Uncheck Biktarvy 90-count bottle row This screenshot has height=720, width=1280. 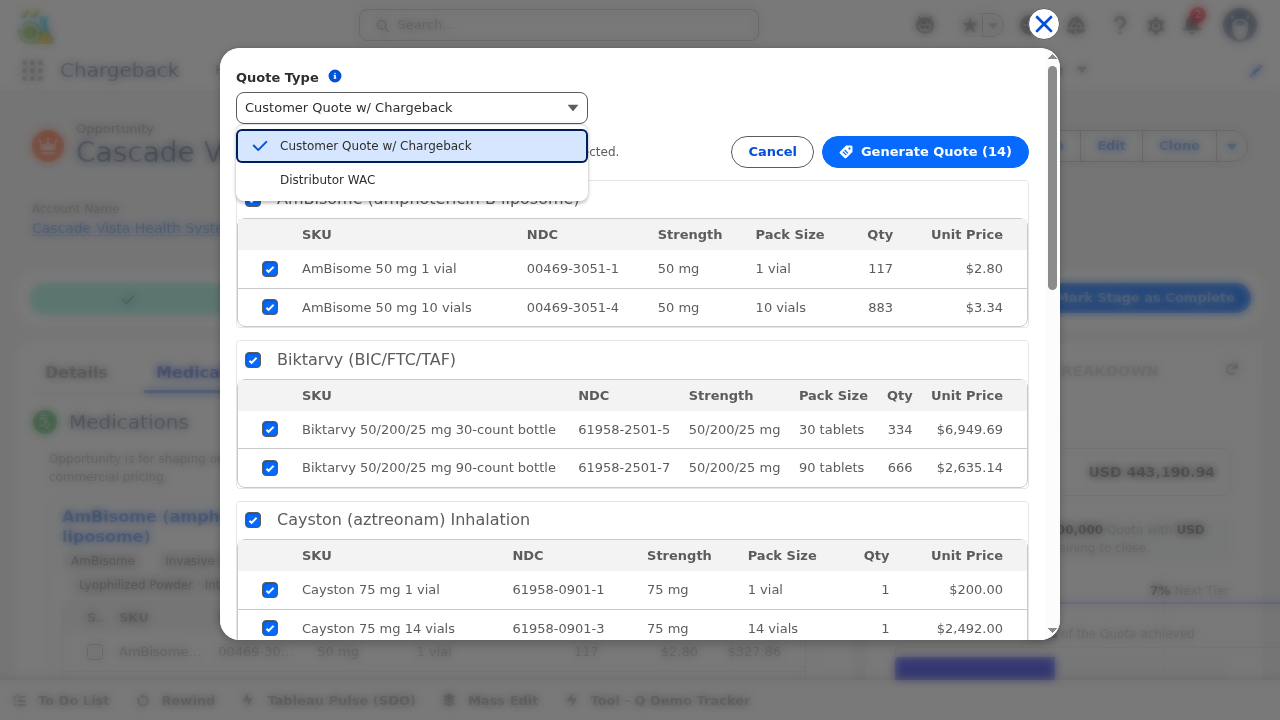[x=270, y=468]
